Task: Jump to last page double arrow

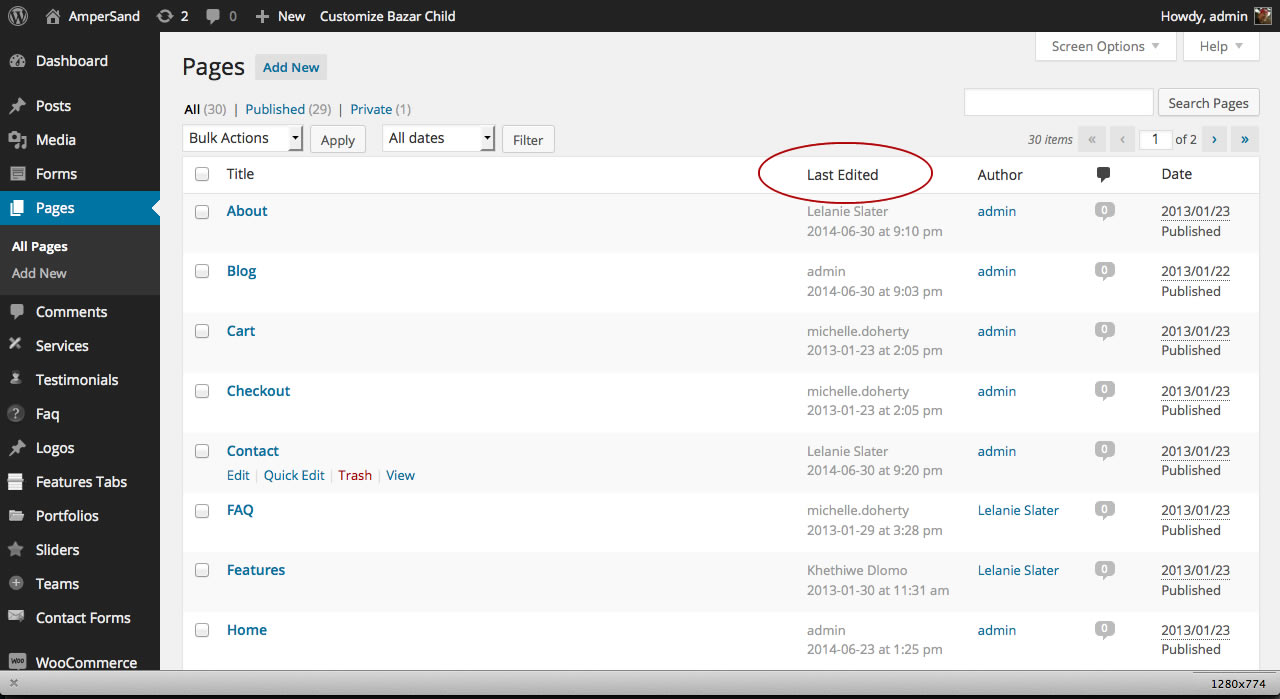Action: pyautogui.click(x=1245, y=140)
